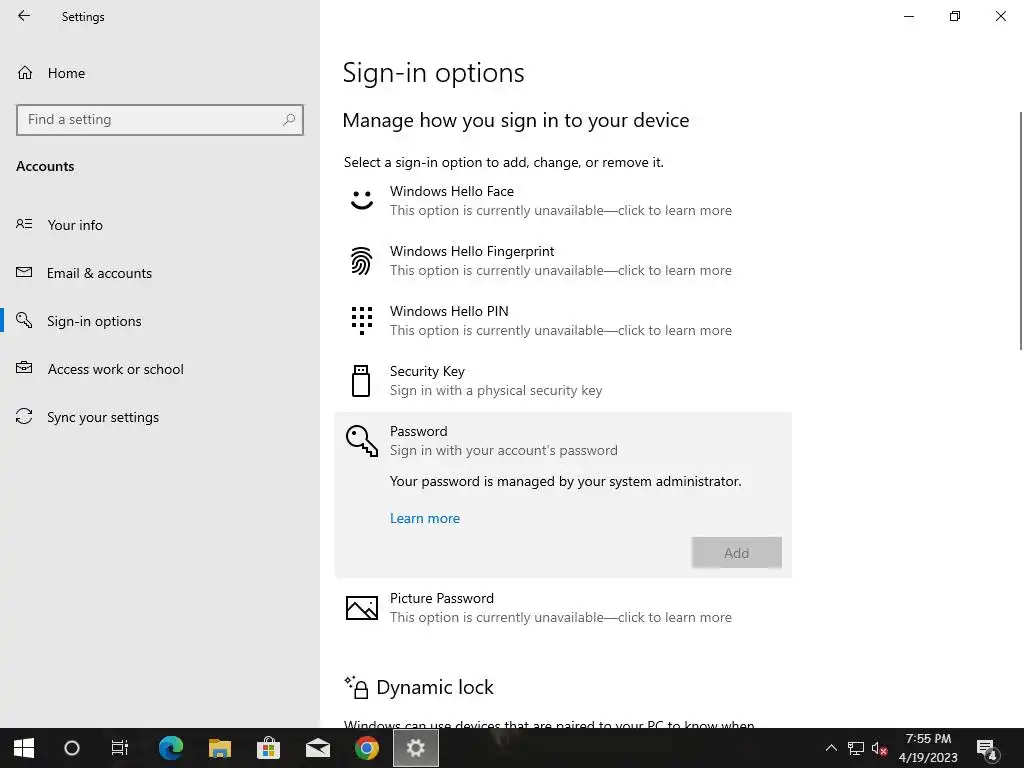
Task: Click the Dynamic lock heading
Action: (435, 687)
